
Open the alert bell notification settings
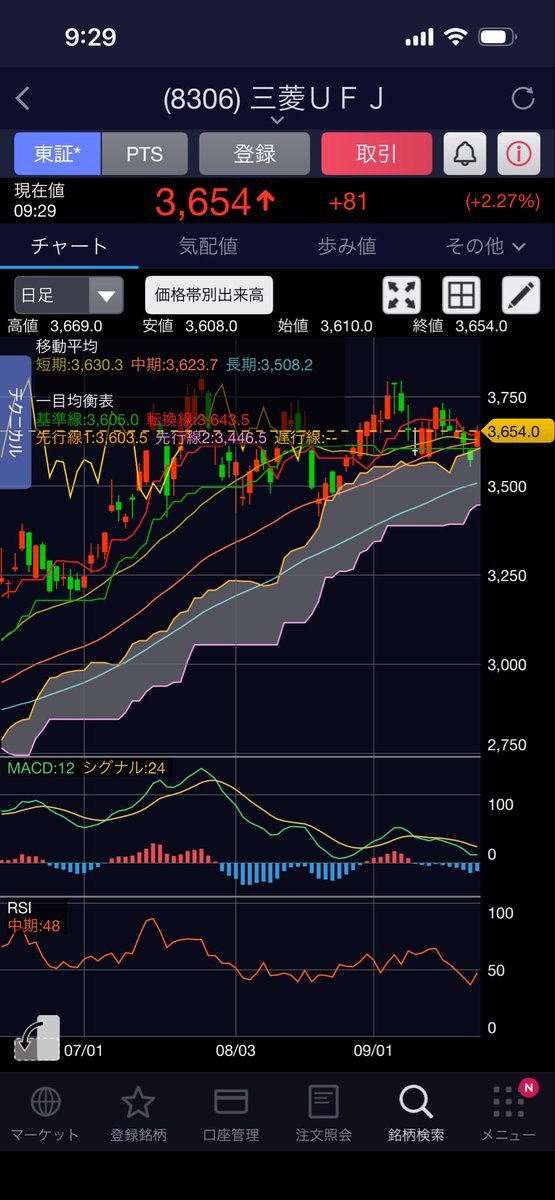pyautogui.click(x=466, y=154)
